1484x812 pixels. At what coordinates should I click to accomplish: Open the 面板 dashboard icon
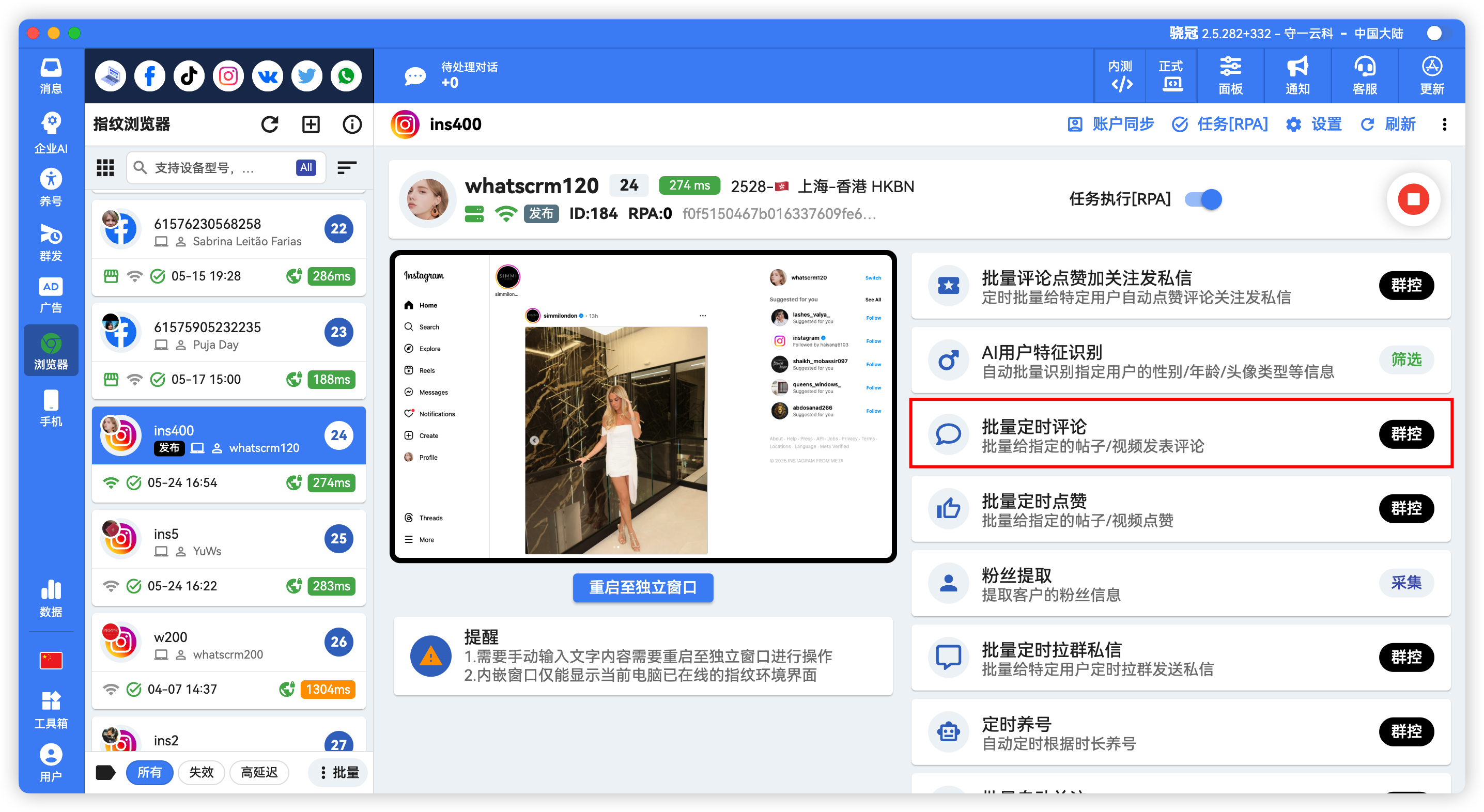(x=1230, y=75)
